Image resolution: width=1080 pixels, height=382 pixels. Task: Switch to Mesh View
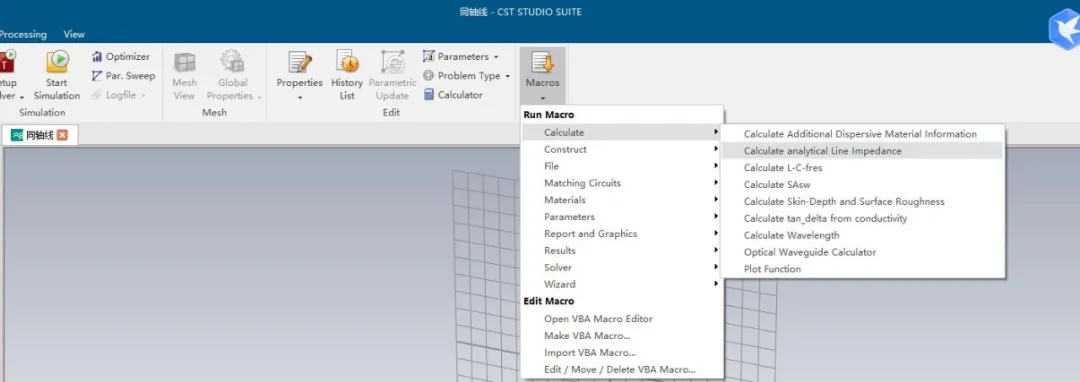(184, 76)
